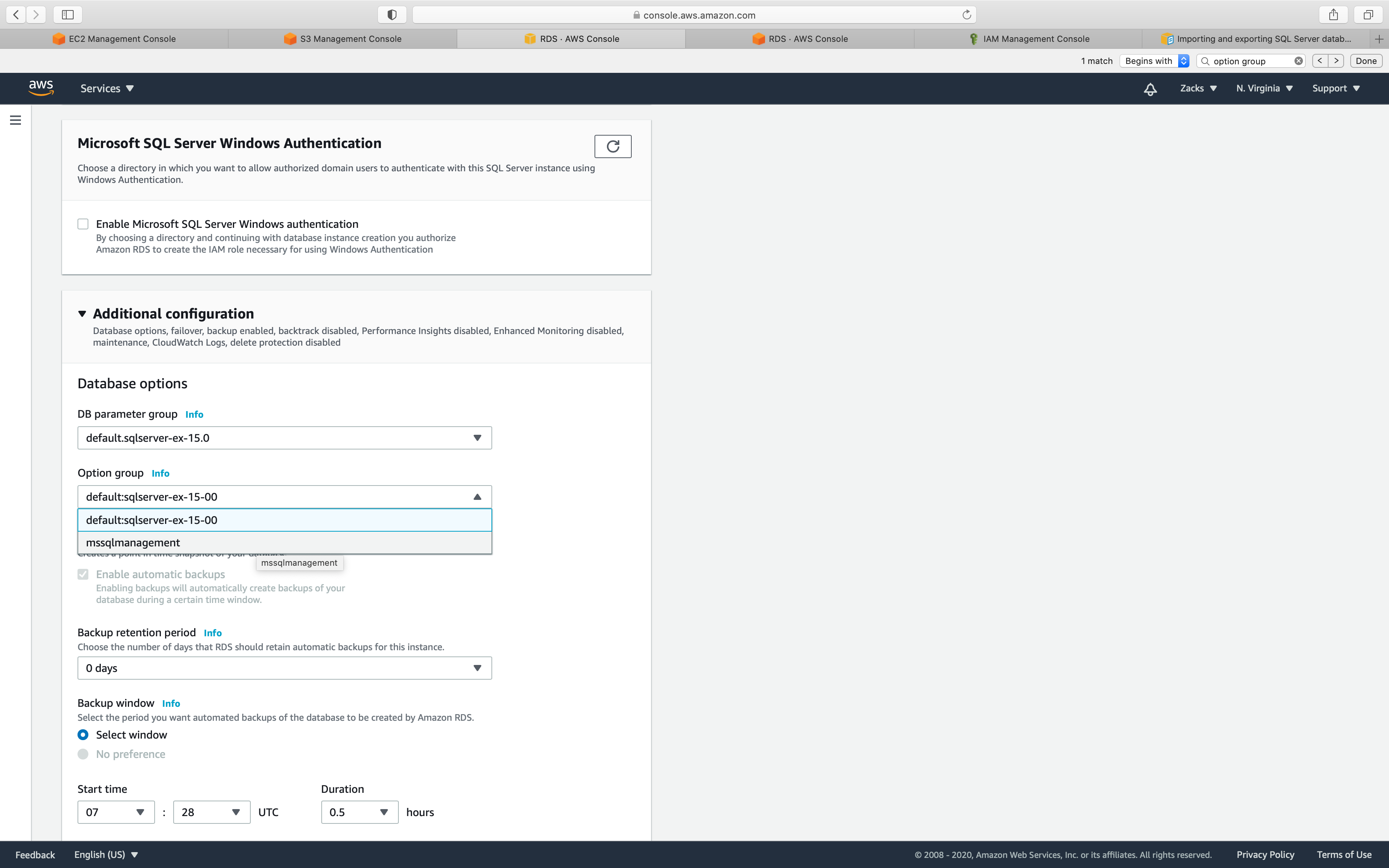Open the hamburger side navigation menu
This screenshot has height=868, width=1389.
pos(16,120)
